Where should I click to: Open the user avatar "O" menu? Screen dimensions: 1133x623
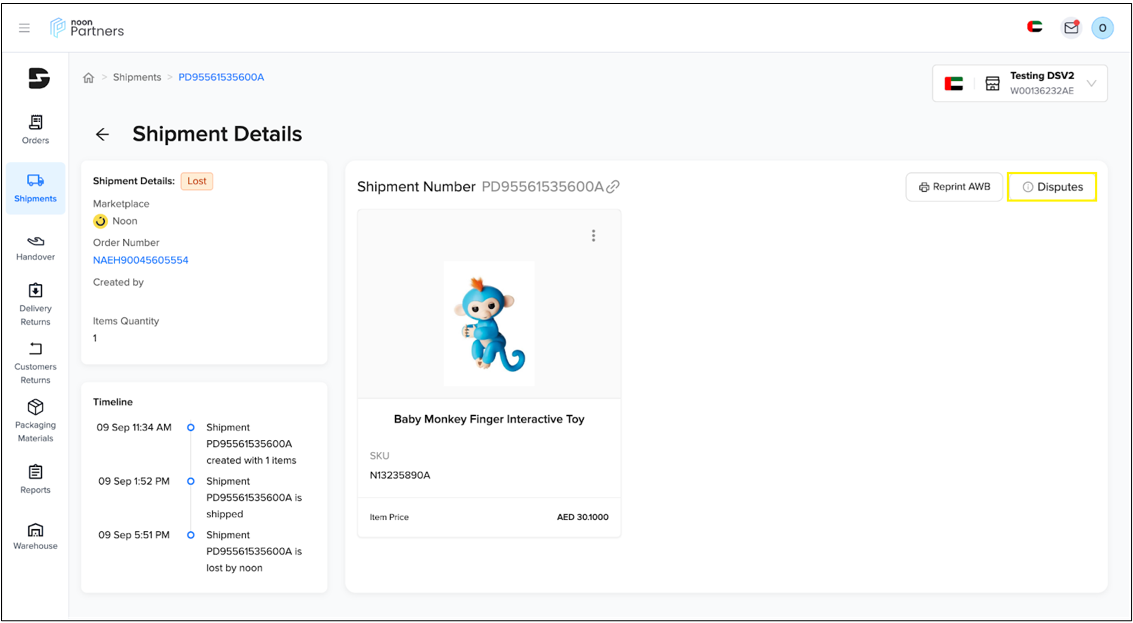[1102, 28]
